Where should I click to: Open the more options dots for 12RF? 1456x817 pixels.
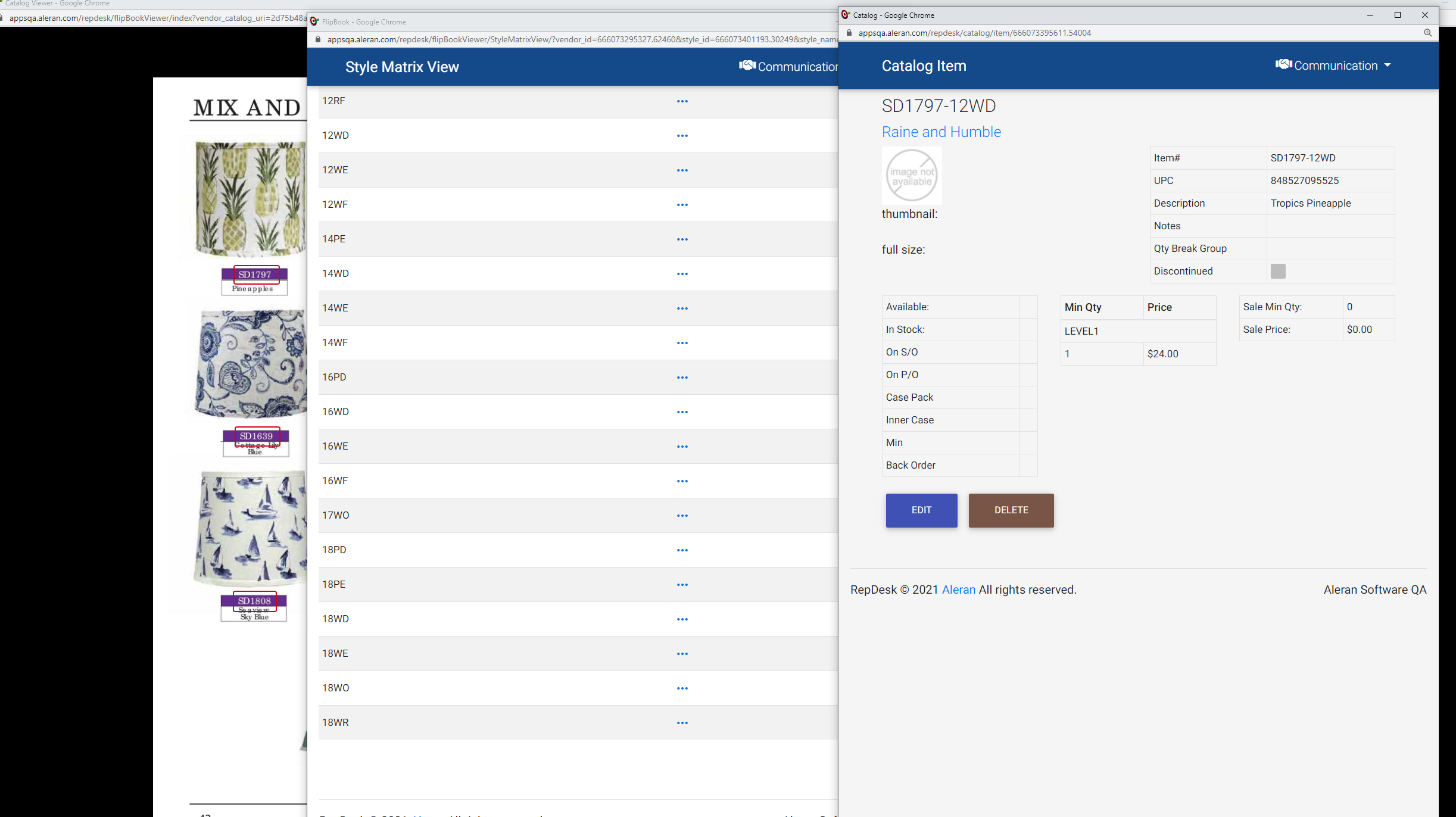coord(682,101)
